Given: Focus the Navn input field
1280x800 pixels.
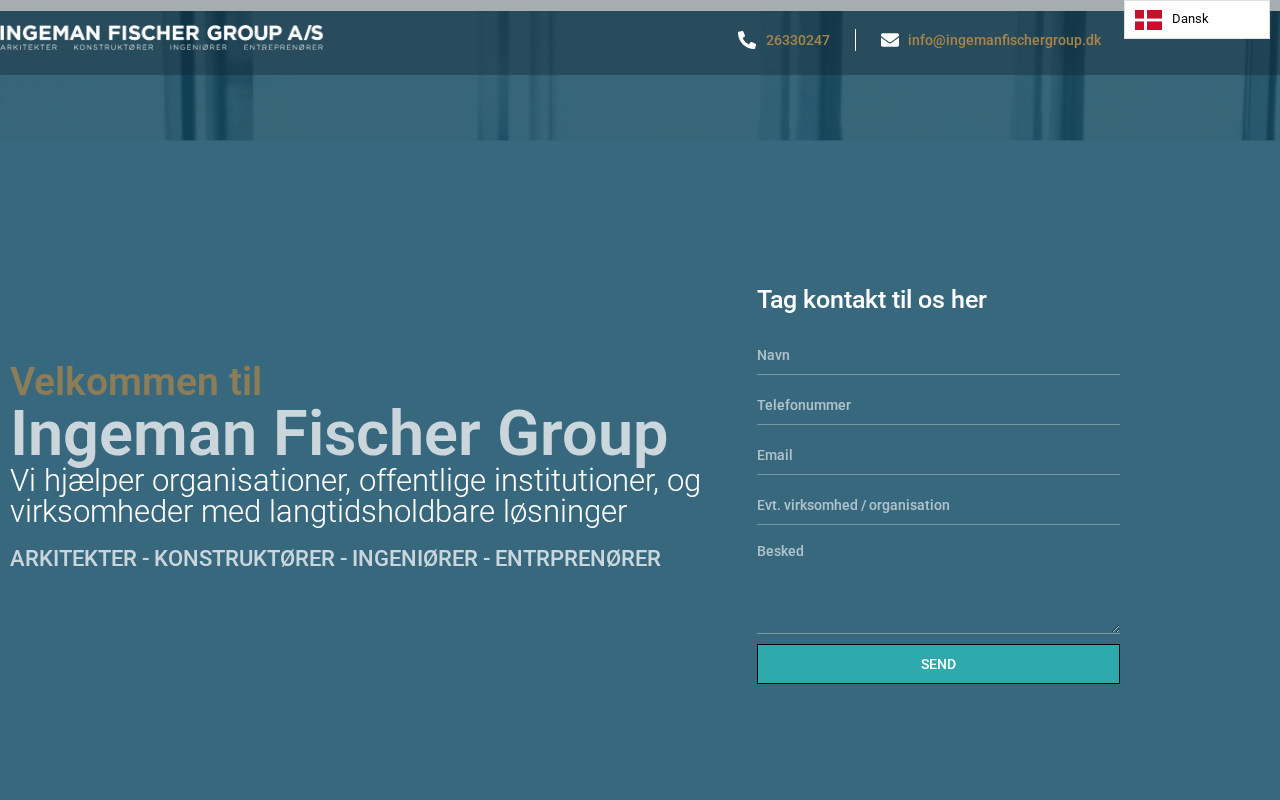Looking at the screenshot, I should coord(938,355).
